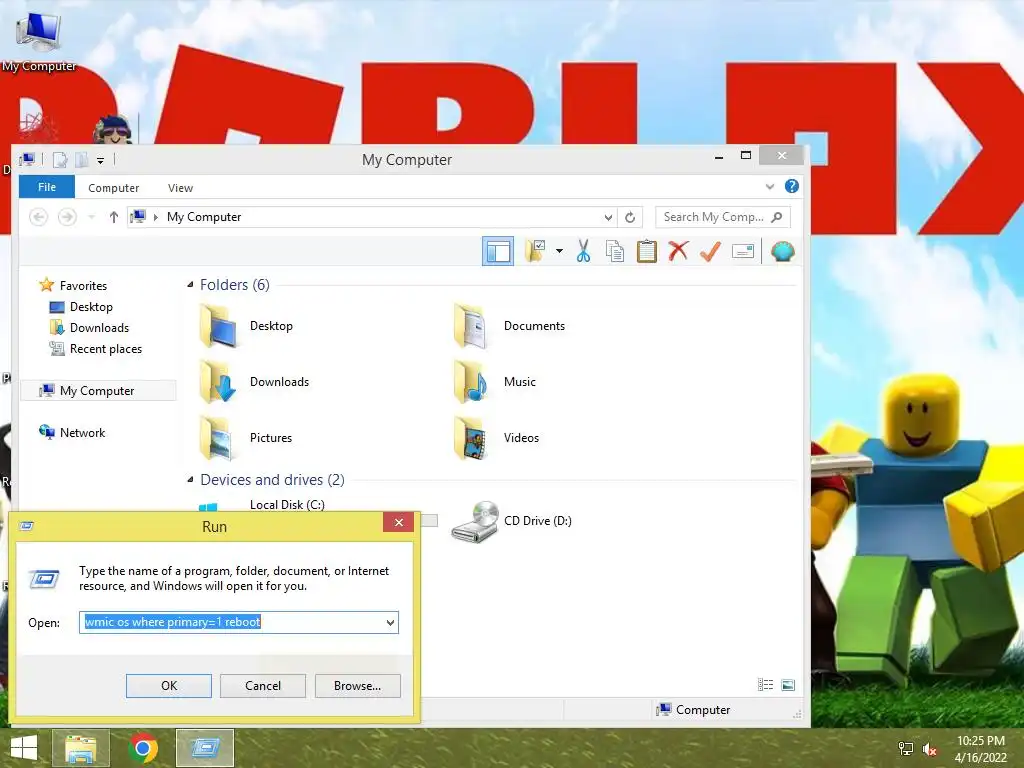This screenshot has width=1024, height=768.
Task: Click the Properties icon in quick access toolbar
Action: 60,159
